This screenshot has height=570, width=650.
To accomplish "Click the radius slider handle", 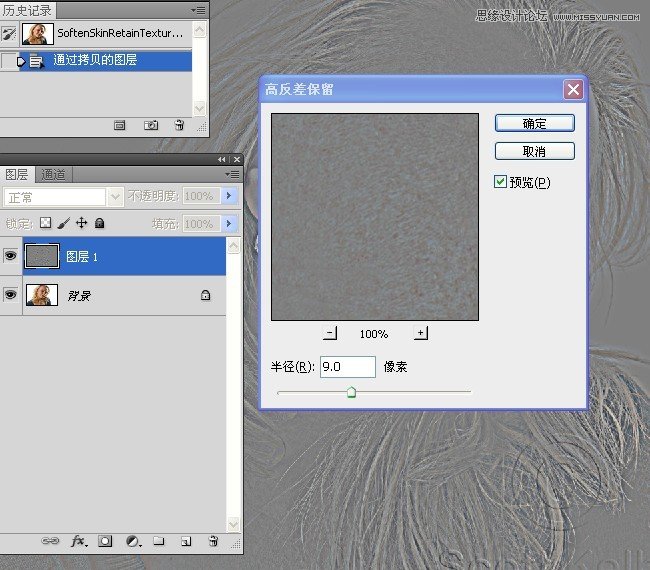I will (351, 392).
